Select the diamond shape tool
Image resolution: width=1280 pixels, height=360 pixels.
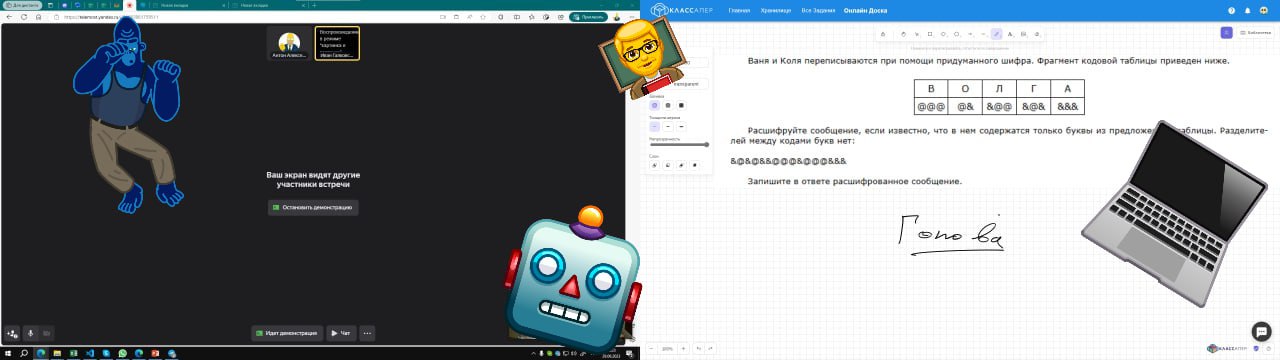943,34
